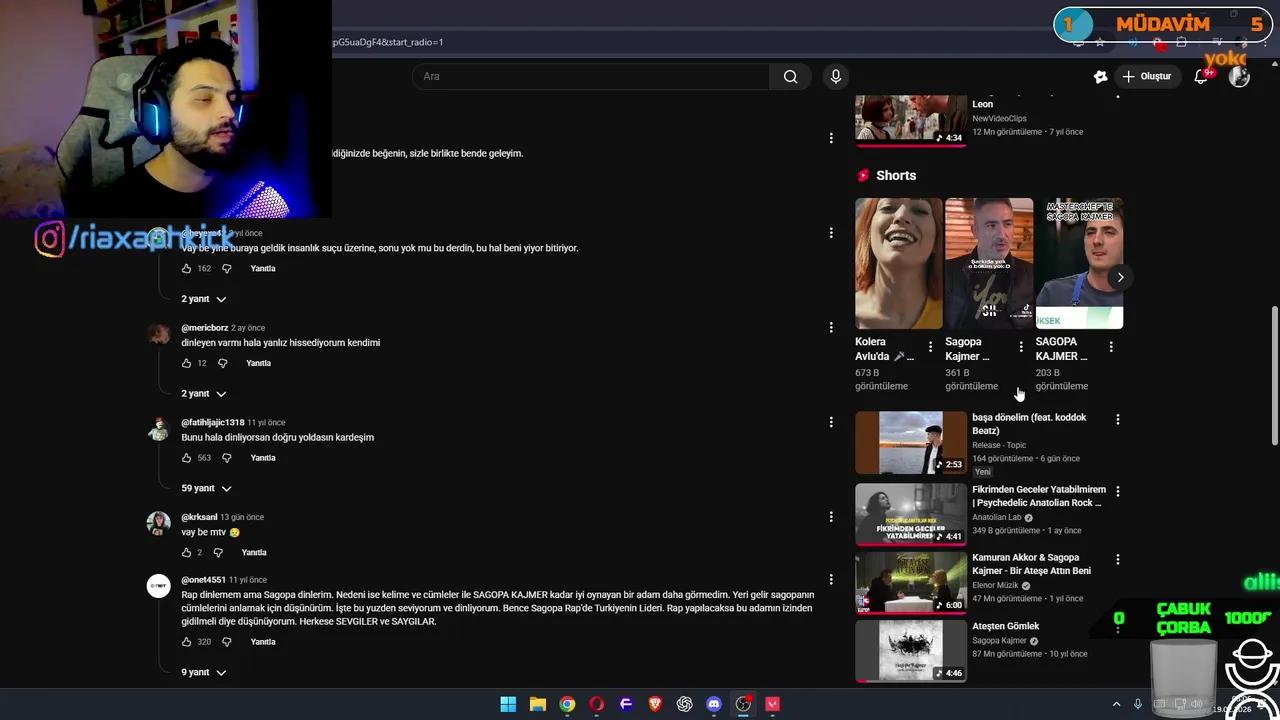Open the @onet4551 profile avatar

(x=158, y=586)
